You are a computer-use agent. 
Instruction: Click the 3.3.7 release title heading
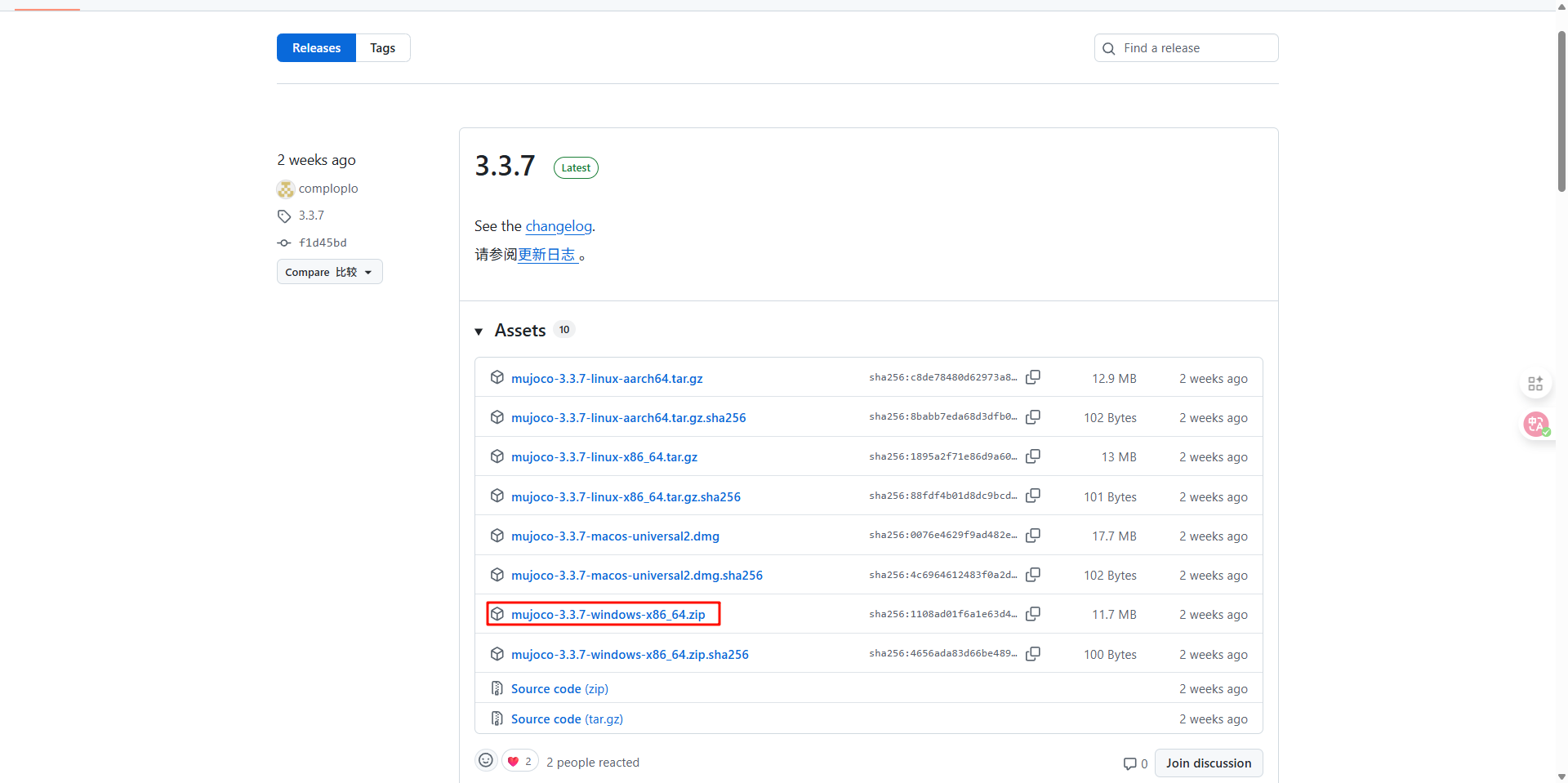coord(505,166)
